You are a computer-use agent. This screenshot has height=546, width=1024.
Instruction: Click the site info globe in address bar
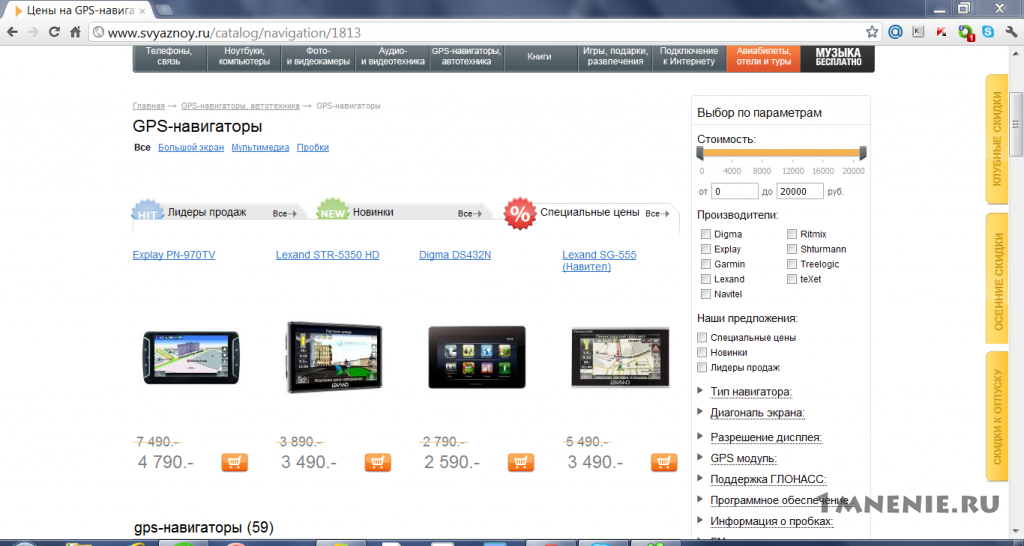click(x=99, y=32)
